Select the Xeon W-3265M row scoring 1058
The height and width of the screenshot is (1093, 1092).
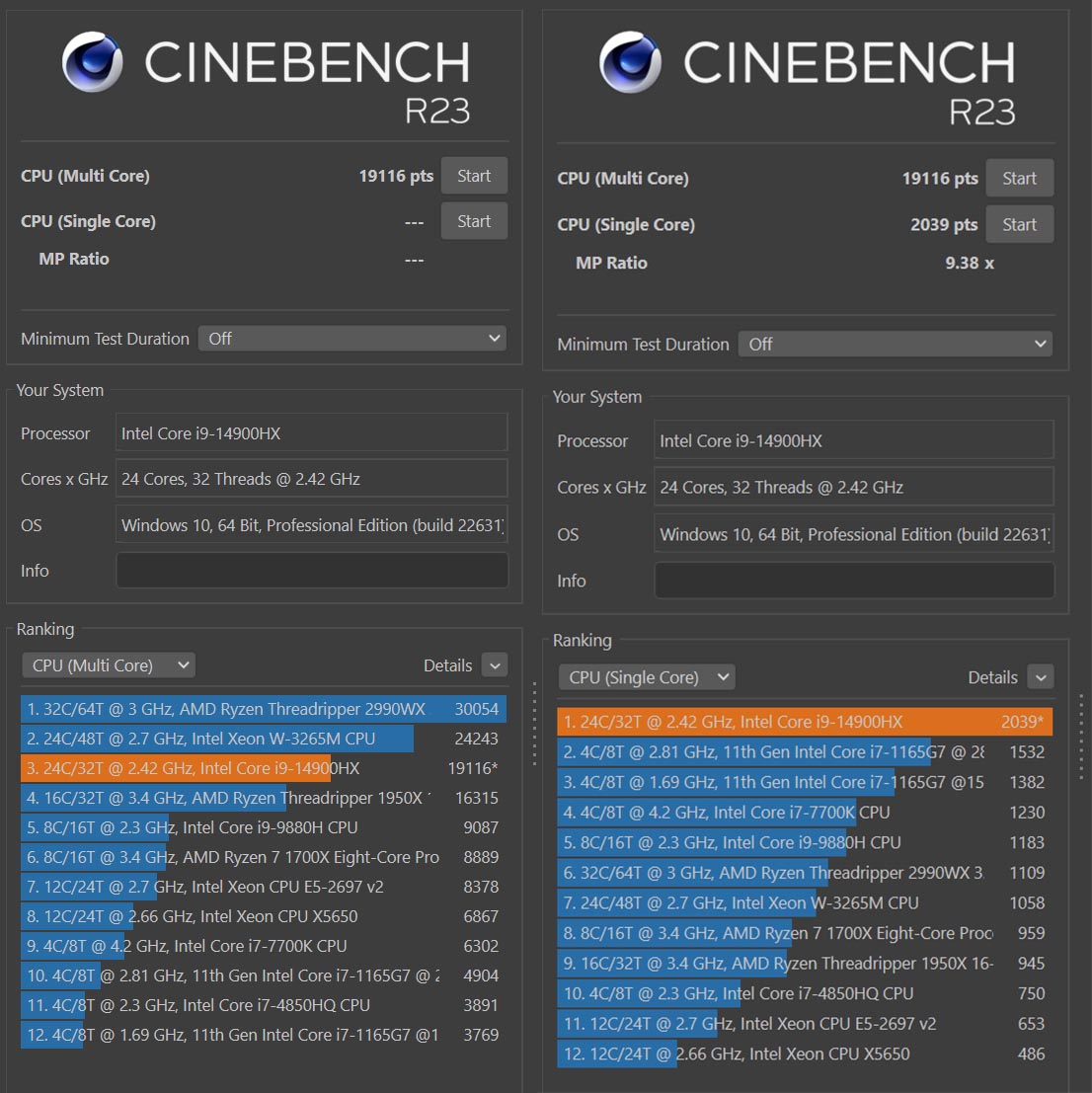click(805, 902)
